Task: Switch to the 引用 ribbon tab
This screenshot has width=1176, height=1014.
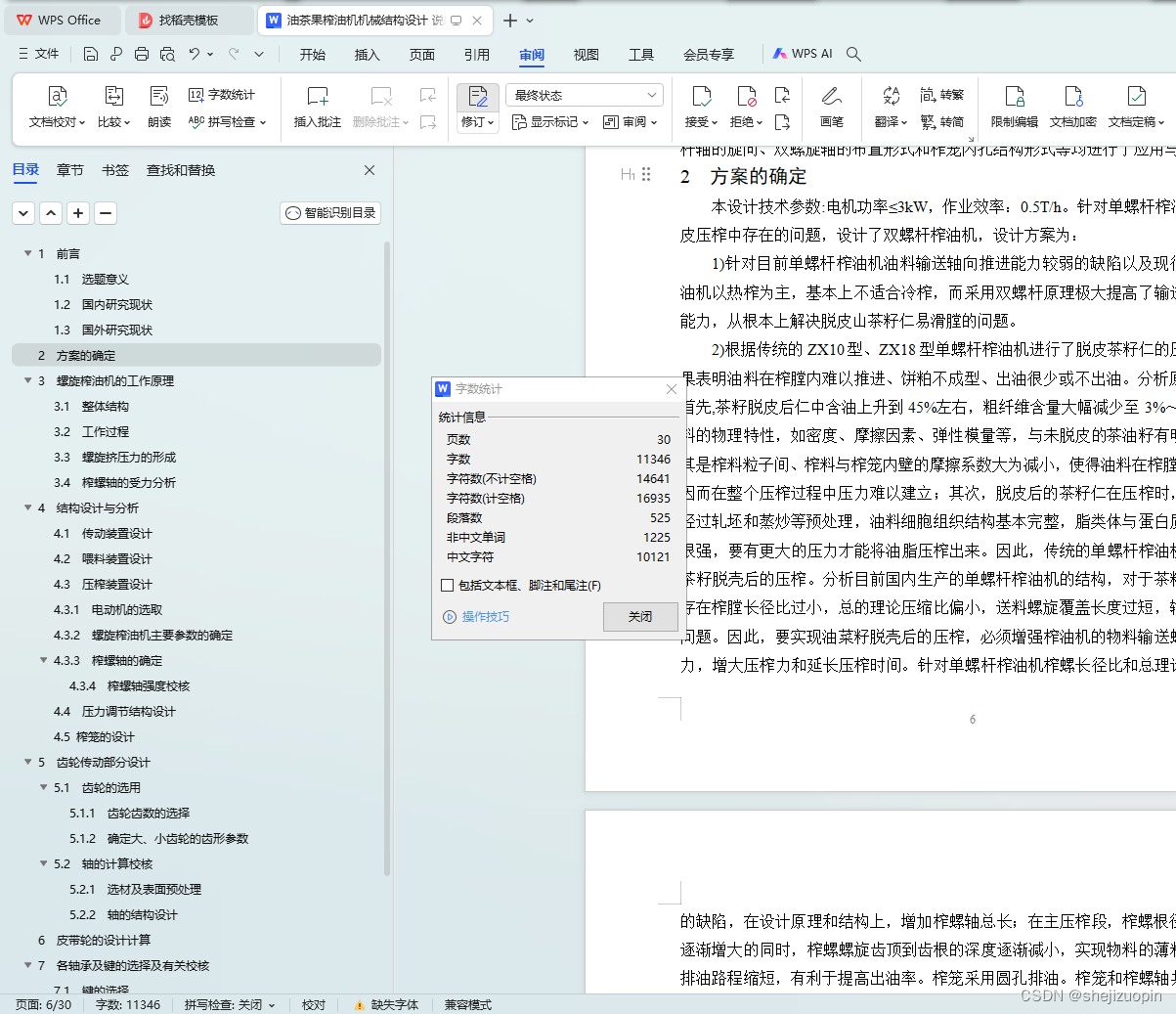Action: pyautogui.click(x=477, y=55)
